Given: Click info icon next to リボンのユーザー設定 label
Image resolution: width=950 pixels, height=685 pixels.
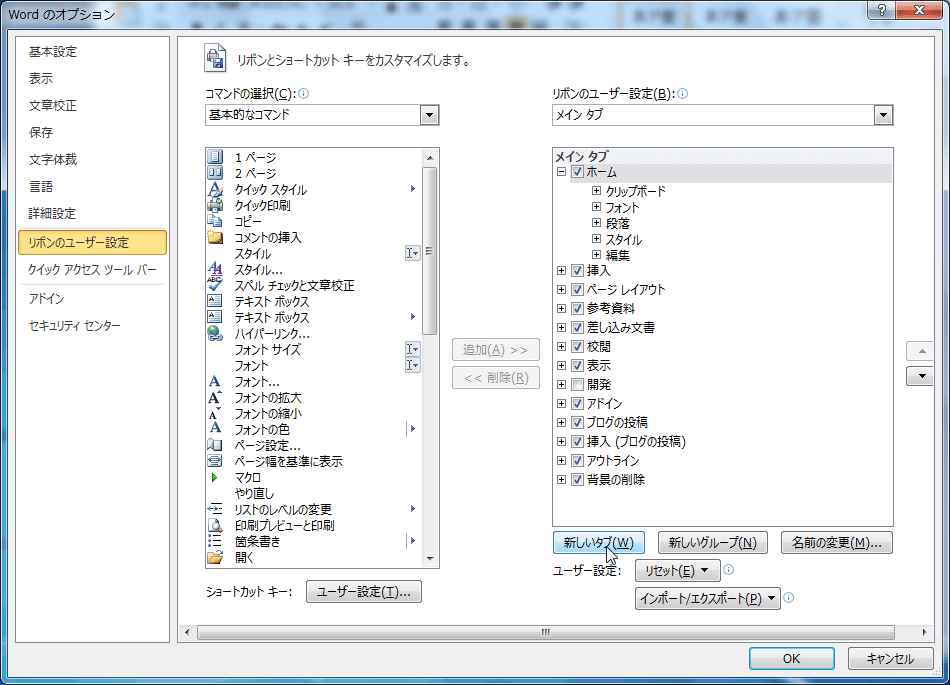Looking at the screenshot, I should tap(682, 93).
